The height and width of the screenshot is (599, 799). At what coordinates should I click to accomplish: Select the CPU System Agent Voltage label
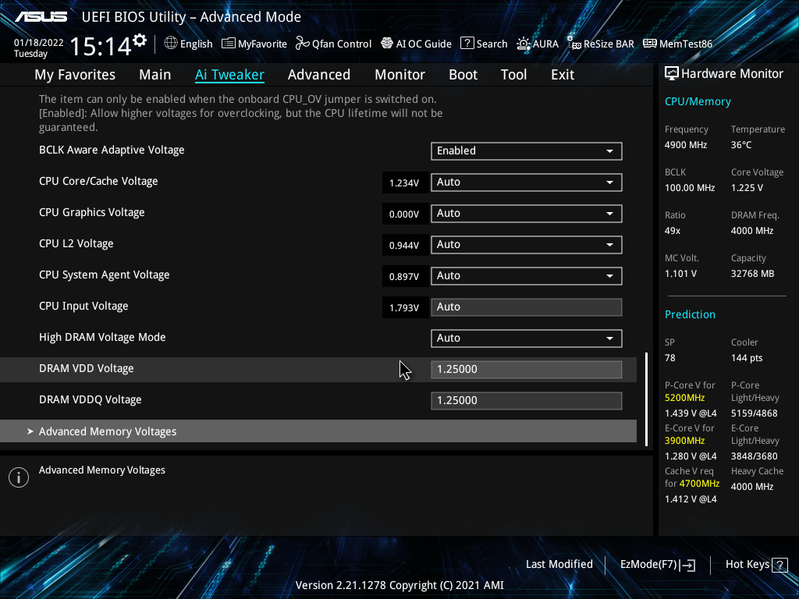pos(104,275)
